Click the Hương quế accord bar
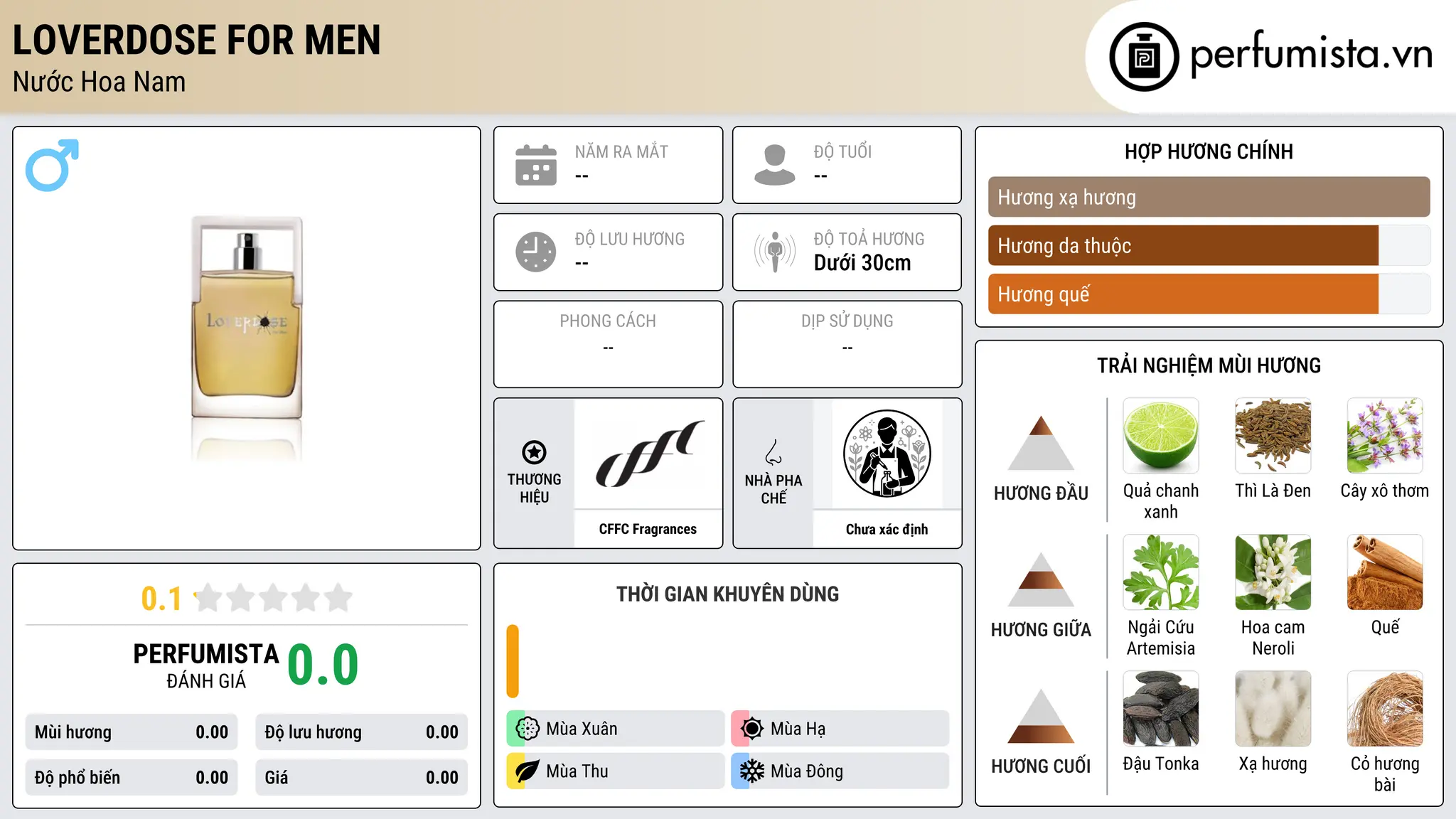 (1209, 294)
